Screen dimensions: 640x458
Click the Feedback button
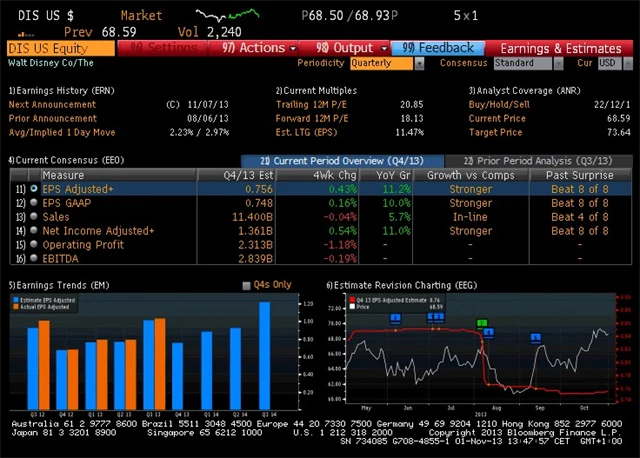coord(439,47)
